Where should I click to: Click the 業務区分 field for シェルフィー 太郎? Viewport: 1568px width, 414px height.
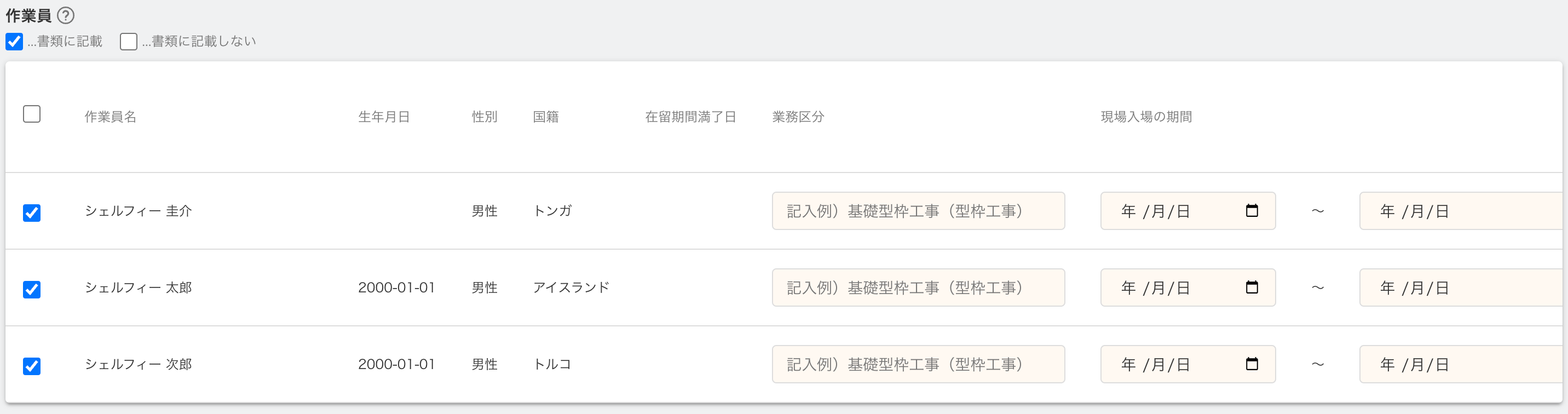tap(918, 287)
